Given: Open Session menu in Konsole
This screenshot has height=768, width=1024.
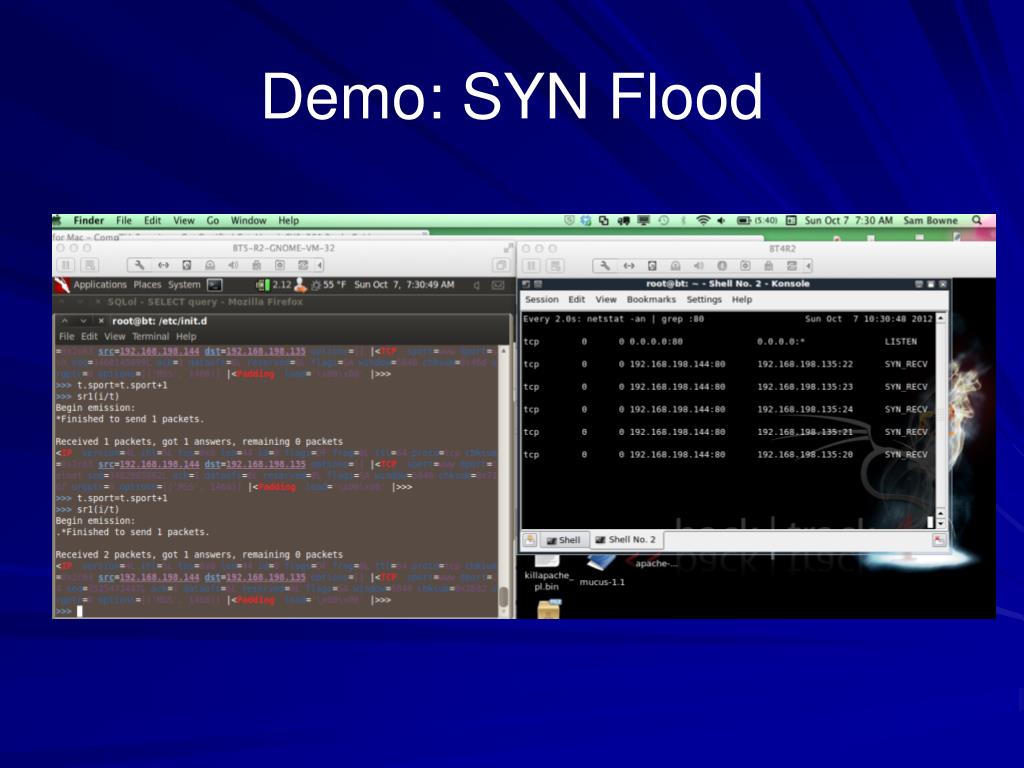Looking at the screenshot, I should pos(541,299).
